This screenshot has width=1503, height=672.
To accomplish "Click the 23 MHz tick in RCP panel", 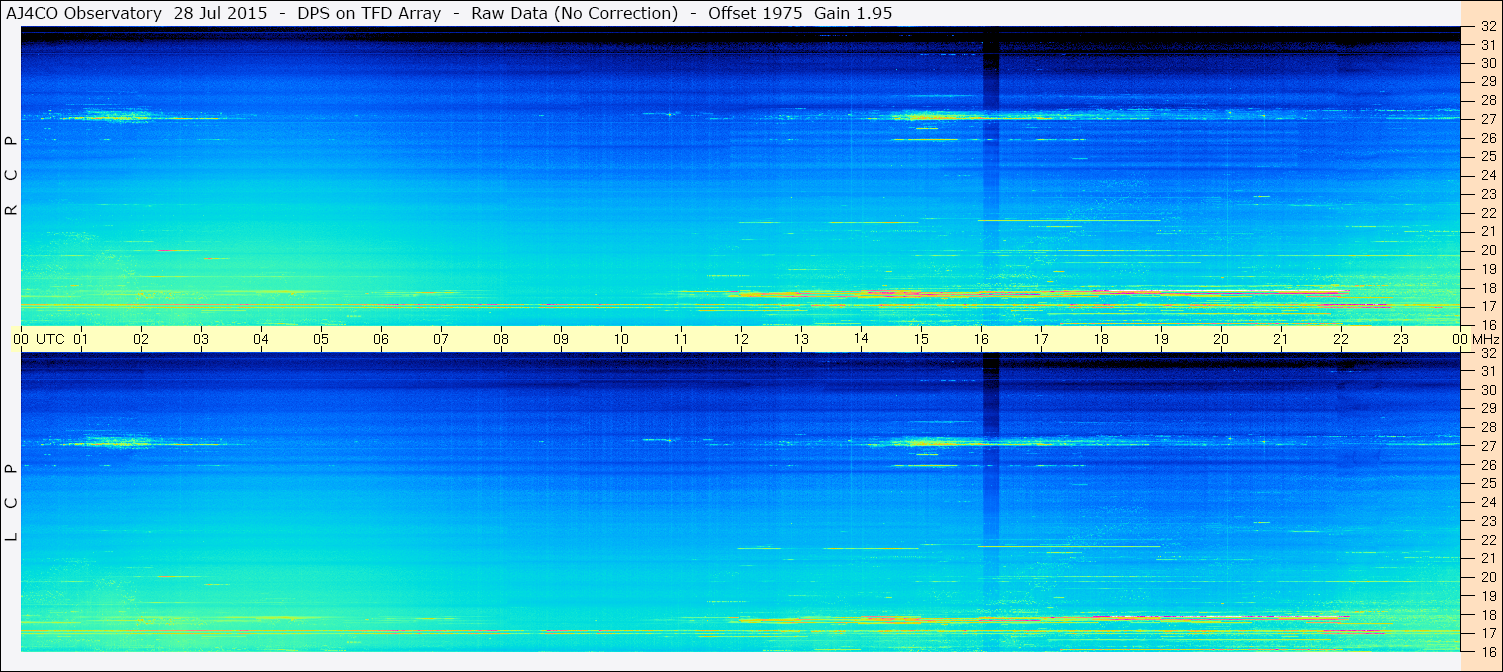I will [x=1487, y=194].
